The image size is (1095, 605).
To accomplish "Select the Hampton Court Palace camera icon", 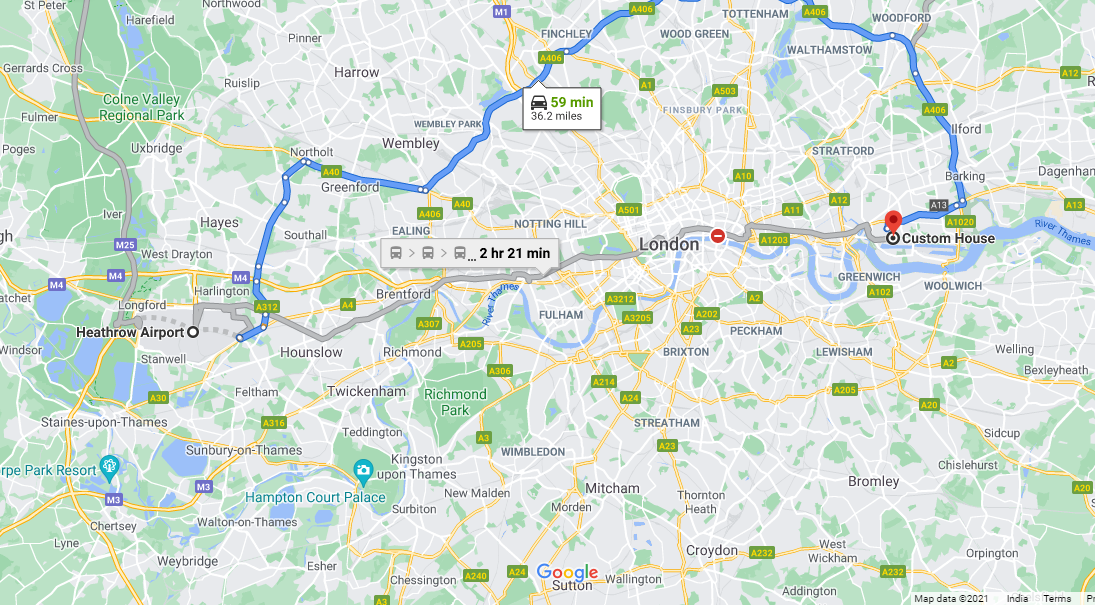I will click(362, 469).
